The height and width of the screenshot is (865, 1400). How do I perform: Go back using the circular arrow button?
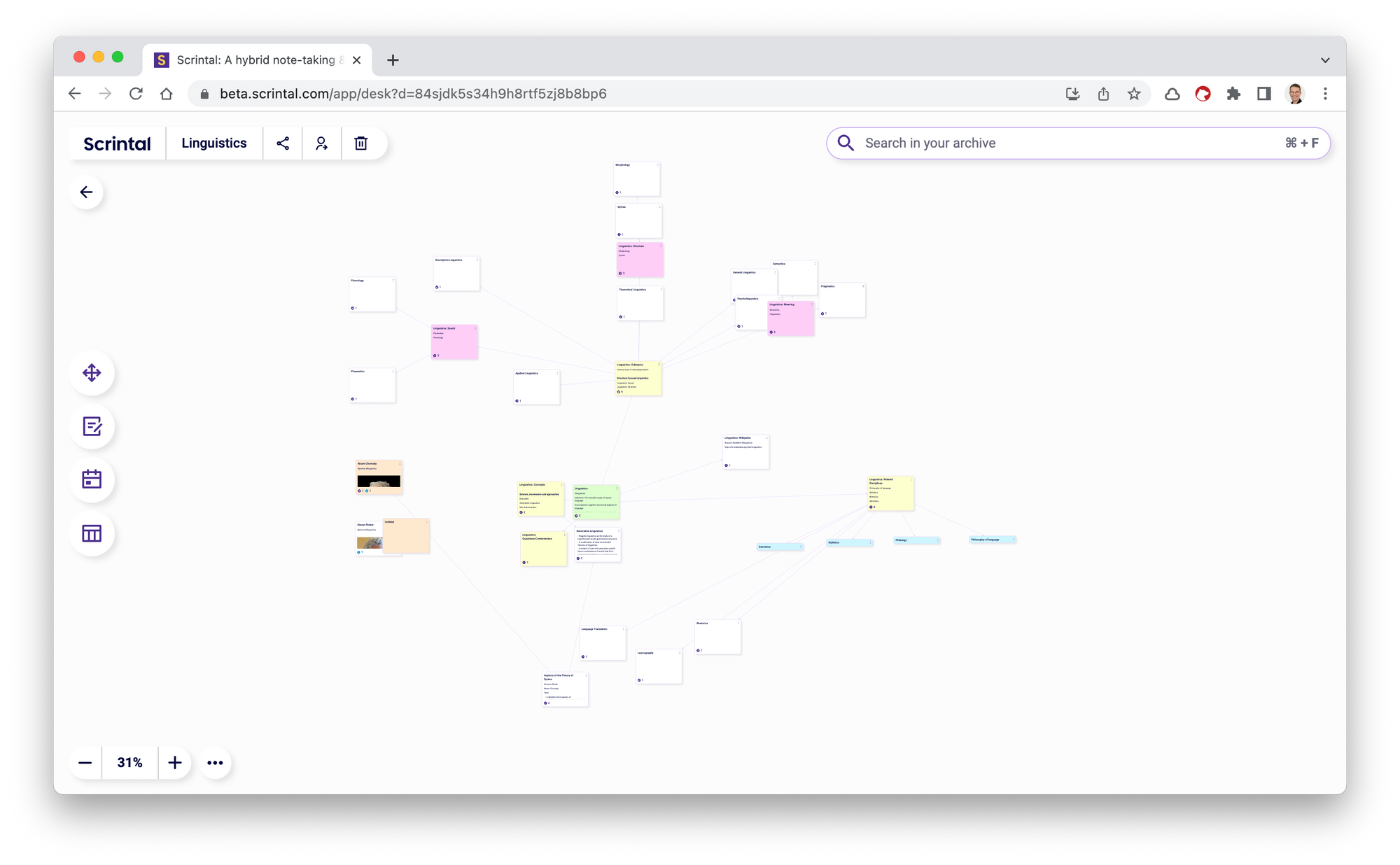pyautogui.click(x=86, y=192)
